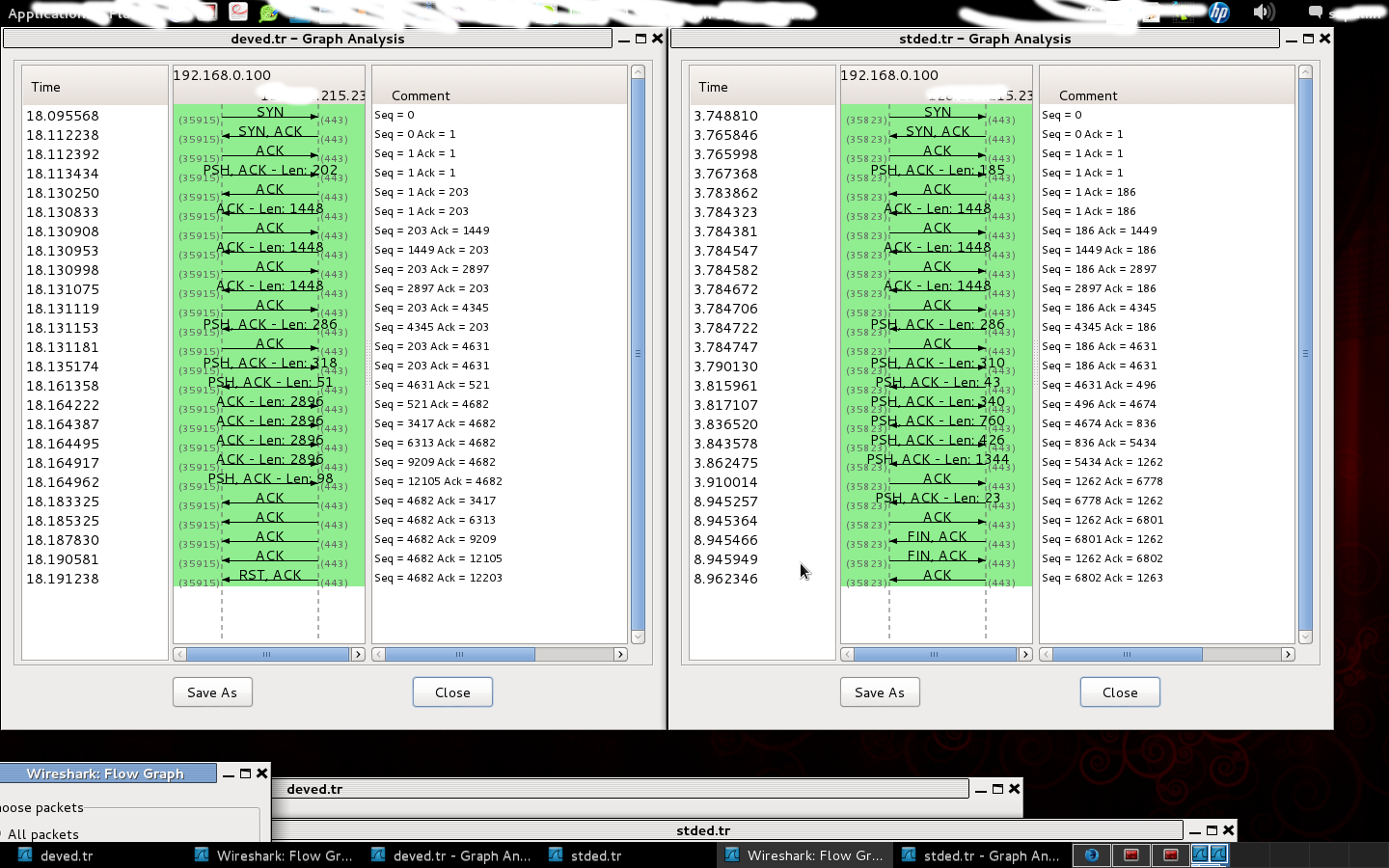Click the vertical scrollbar in stded.tr Graph Analysis

pos(1305,354)
